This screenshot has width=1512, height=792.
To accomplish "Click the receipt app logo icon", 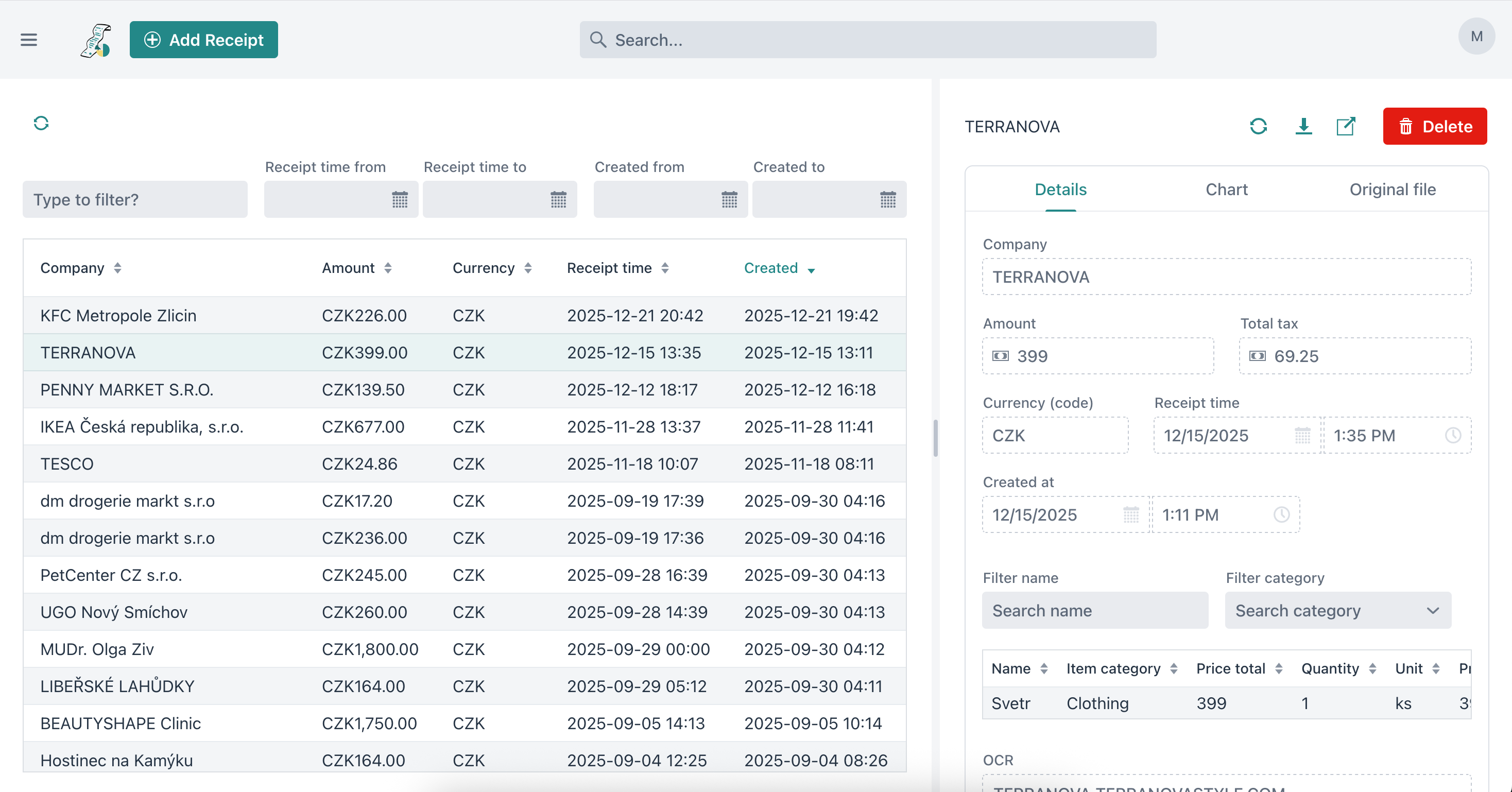I will pos(96,40).
